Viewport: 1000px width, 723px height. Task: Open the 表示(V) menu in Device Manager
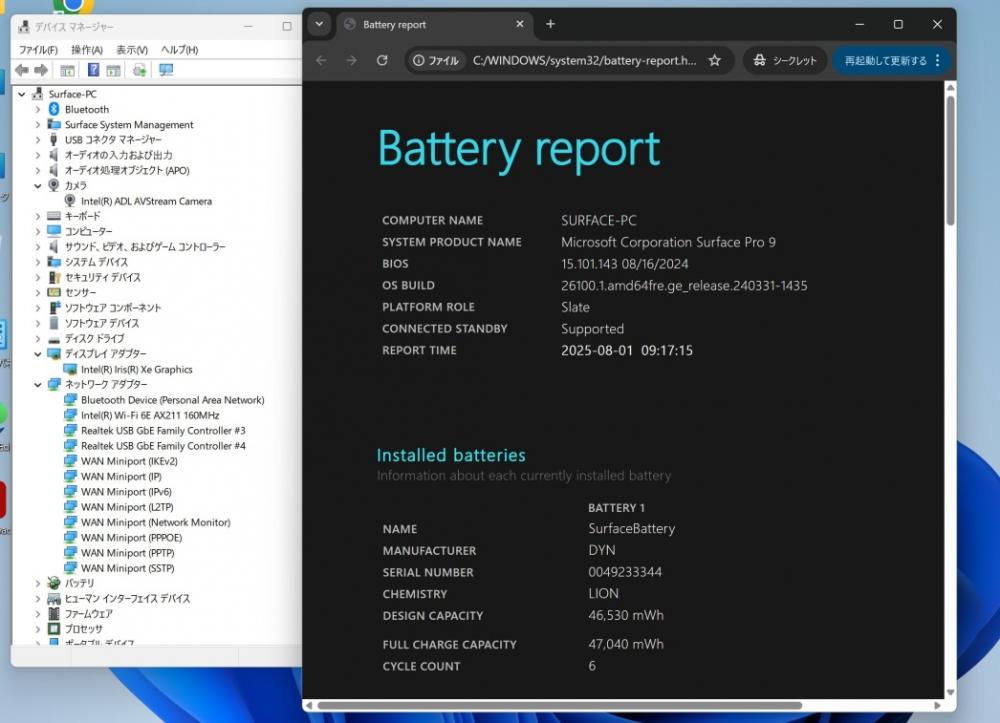[x=132, y=50]
